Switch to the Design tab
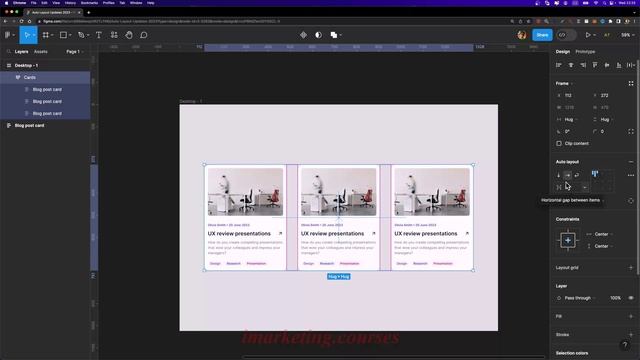The height and width of the screenshot is (360, 640). [x=562, y=51]
